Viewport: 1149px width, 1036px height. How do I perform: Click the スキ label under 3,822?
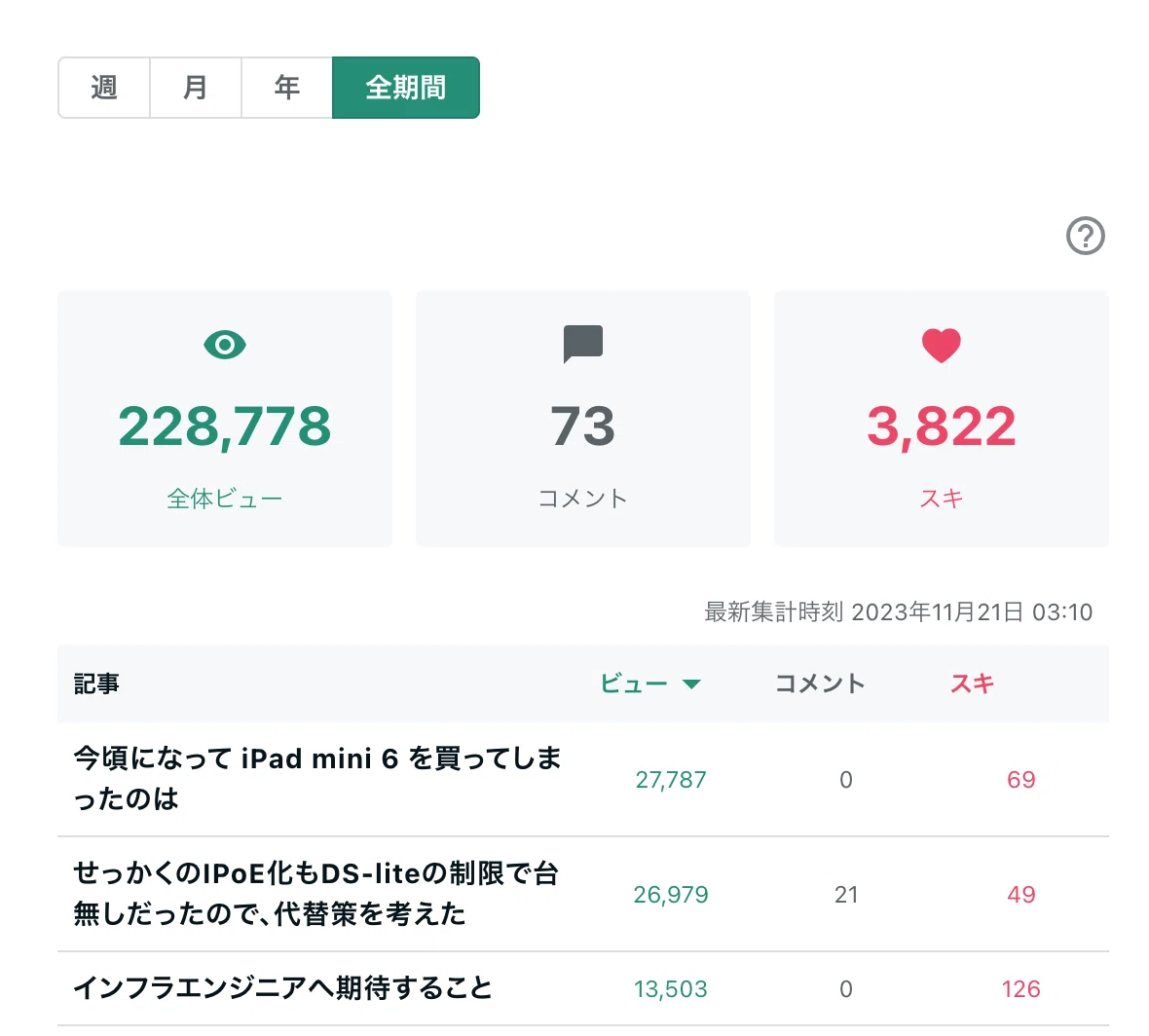(941, 499)
